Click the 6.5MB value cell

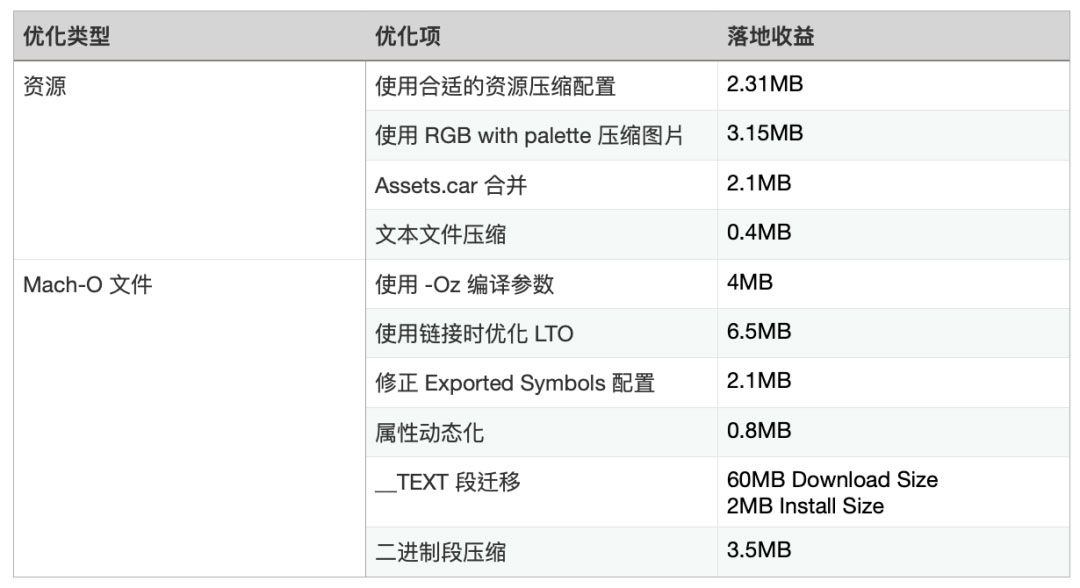click(x=759, y=332)
